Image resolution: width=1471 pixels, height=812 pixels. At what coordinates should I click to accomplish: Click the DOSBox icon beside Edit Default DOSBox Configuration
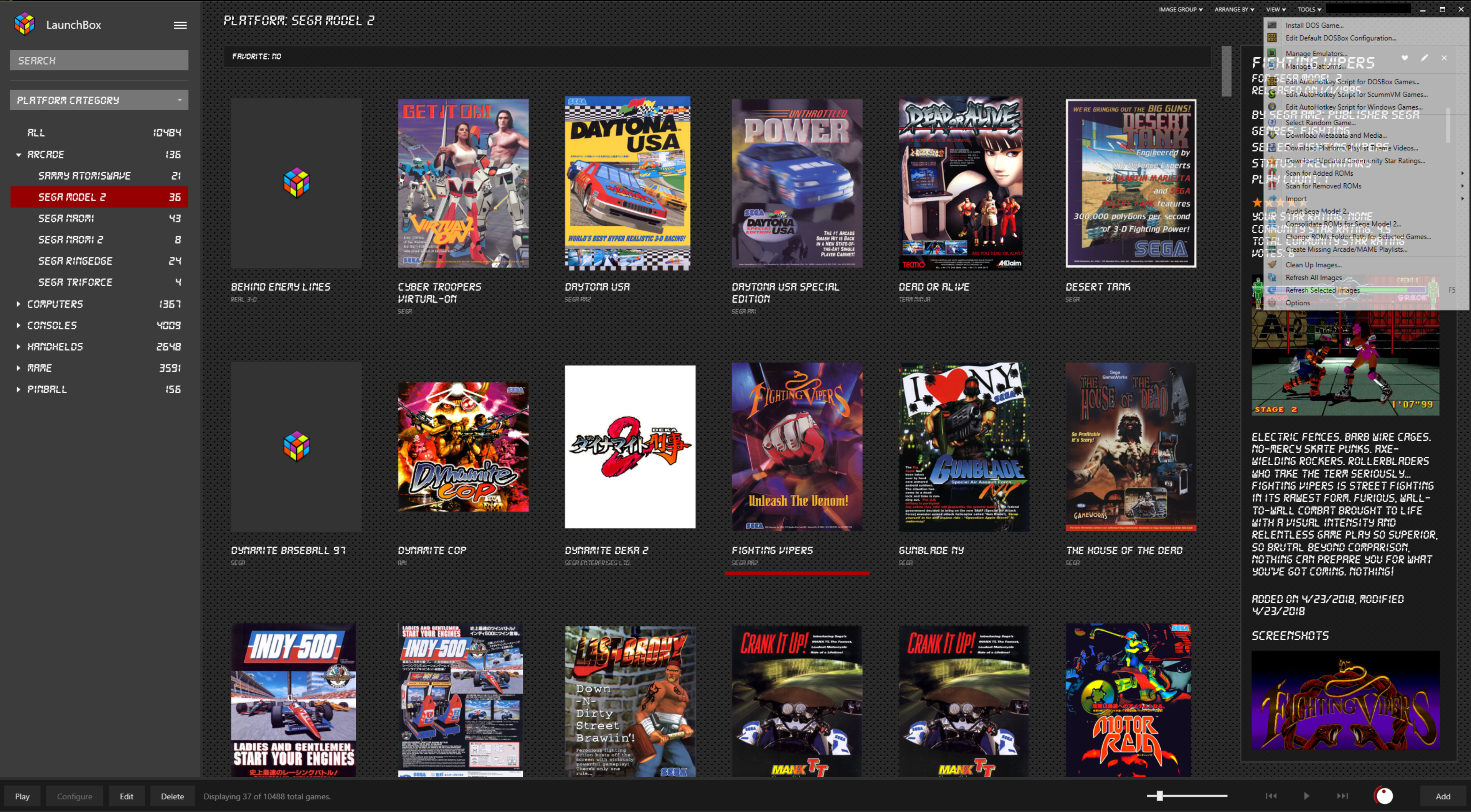coord(1272,38)
